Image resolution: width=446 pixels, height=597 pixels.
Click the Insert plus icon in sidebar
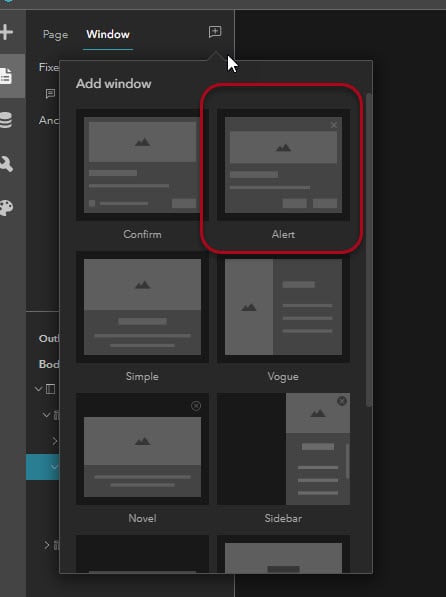click(x=6, y=32)
